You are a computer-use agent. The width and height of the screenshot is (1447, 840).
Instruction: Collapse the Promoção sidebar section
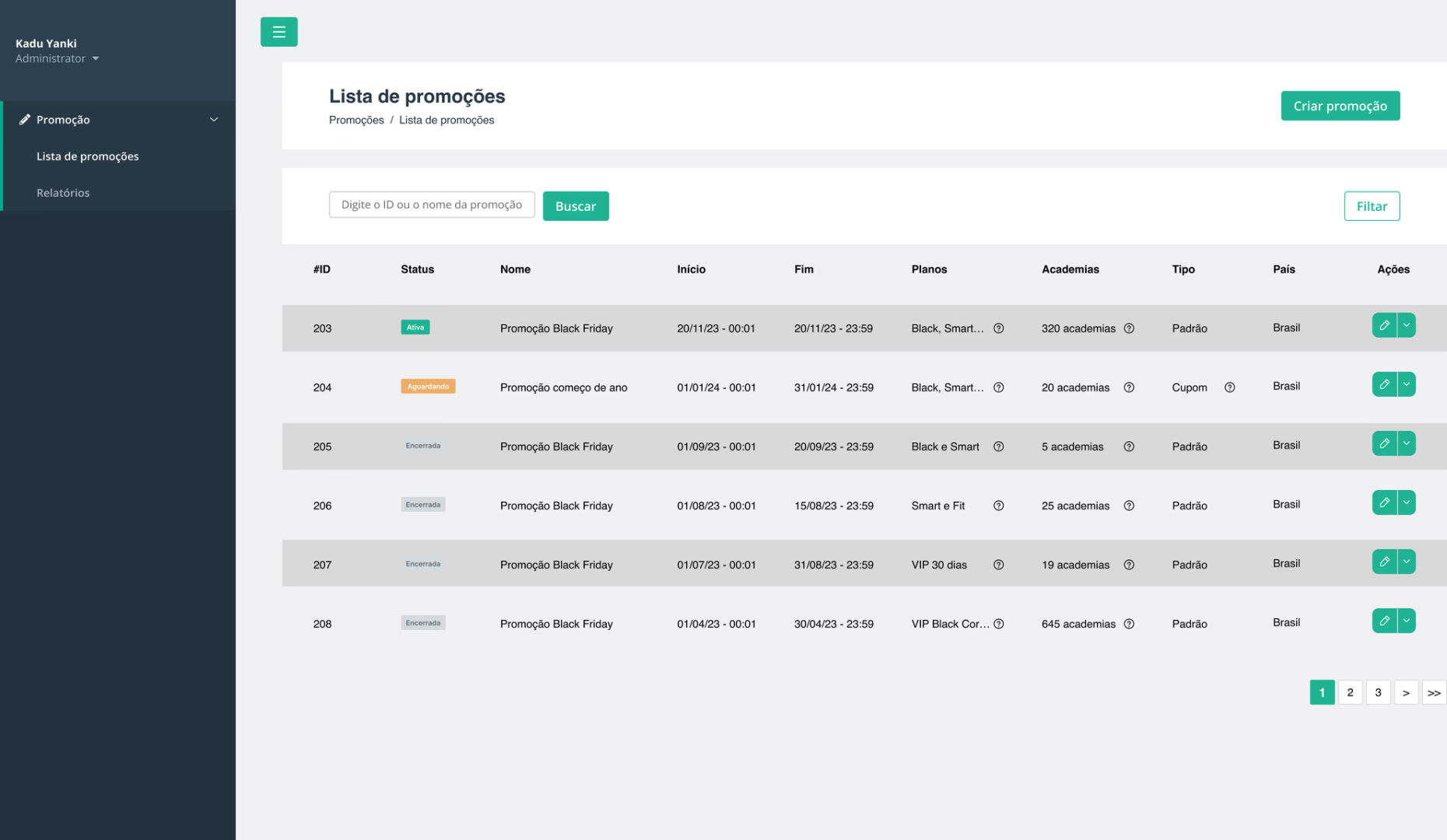coord(119,120)
